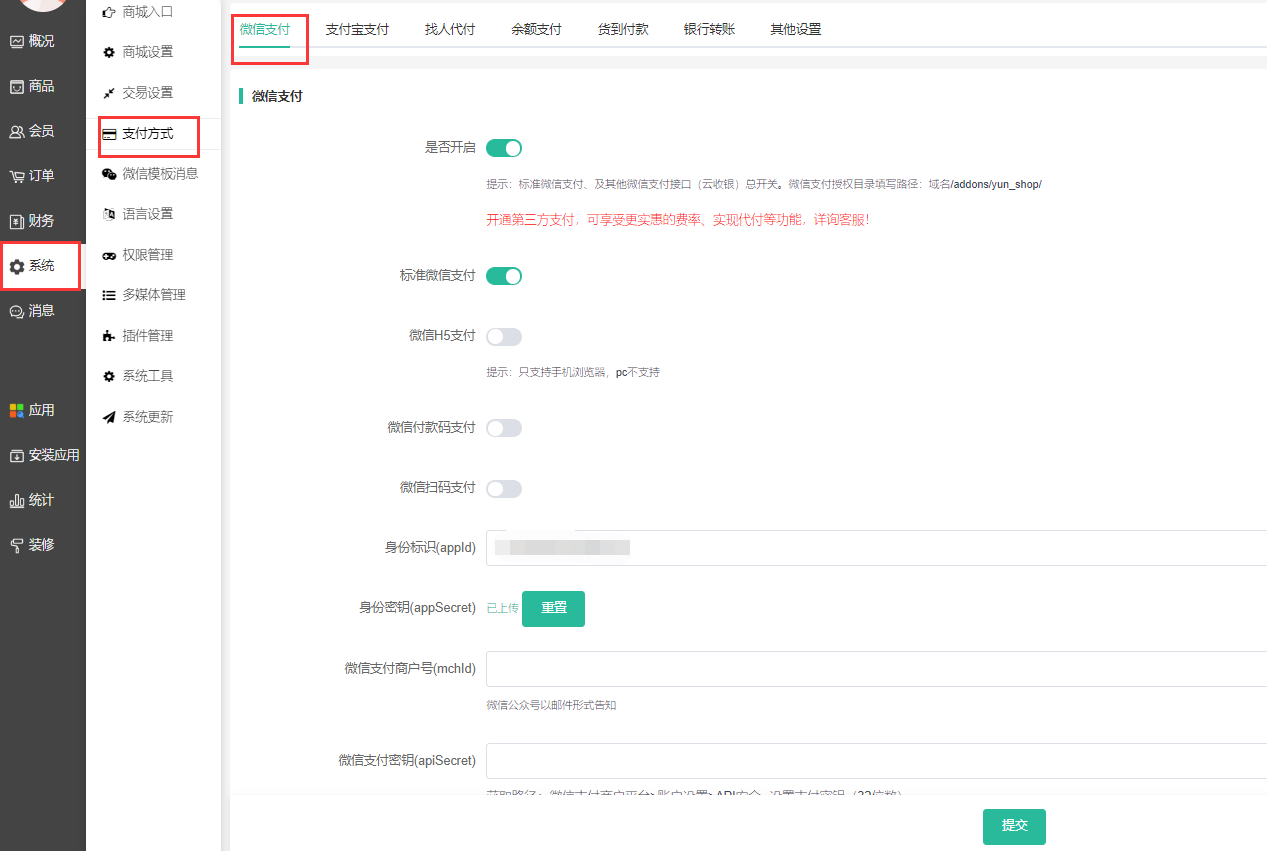This screenshot has width=1267, height=851.
Task: Enable the 微信H5支付 toggle
Action: pyautogui.click(x=504, y=337)
